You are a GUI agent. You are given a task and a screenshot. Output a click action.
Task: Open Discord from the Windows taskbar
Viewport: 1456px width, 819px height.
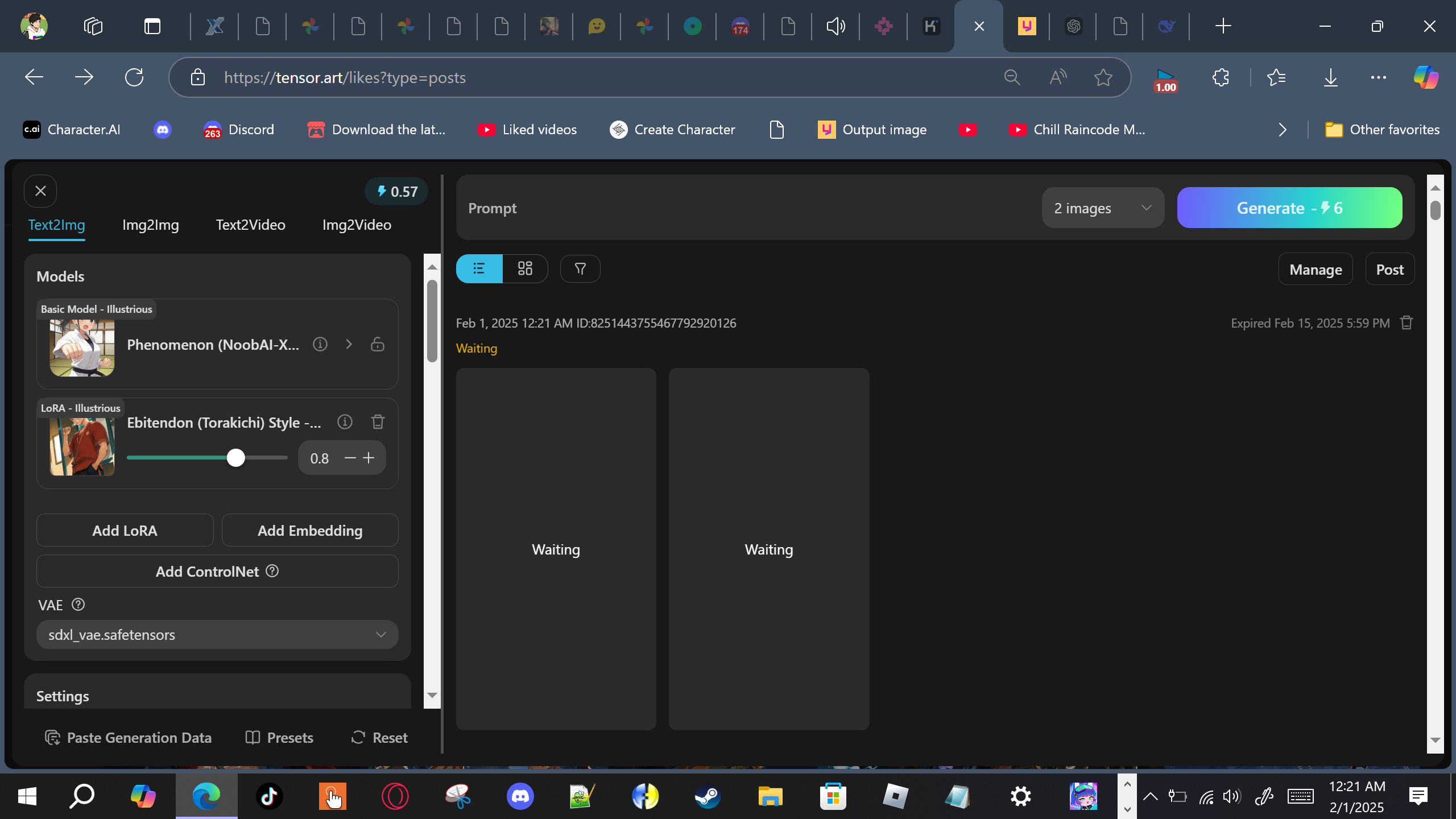pyautogui.click(x=520, y=796)
